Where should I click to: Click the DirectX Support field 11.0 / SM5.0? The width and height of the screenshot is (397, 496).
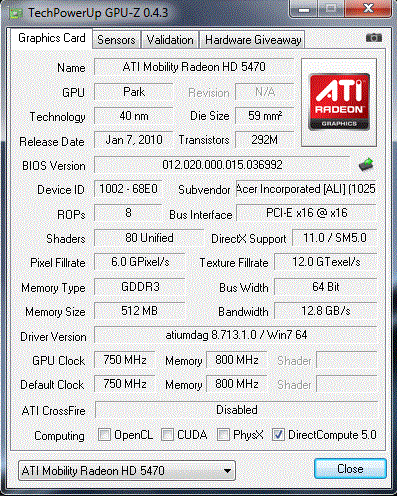coord(335,238)
